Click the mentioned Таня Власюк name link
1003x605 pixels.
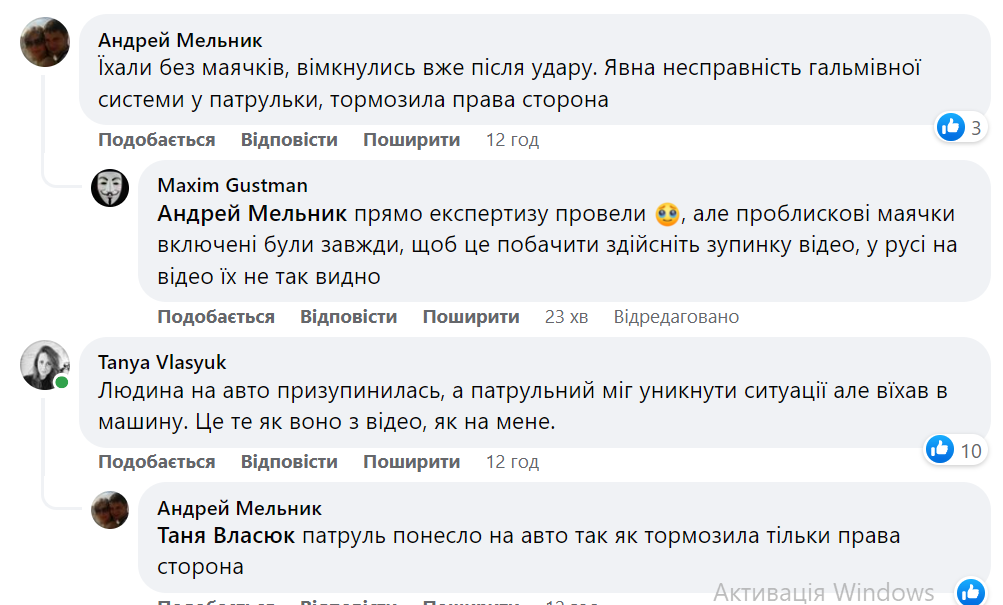coord(226,536)
